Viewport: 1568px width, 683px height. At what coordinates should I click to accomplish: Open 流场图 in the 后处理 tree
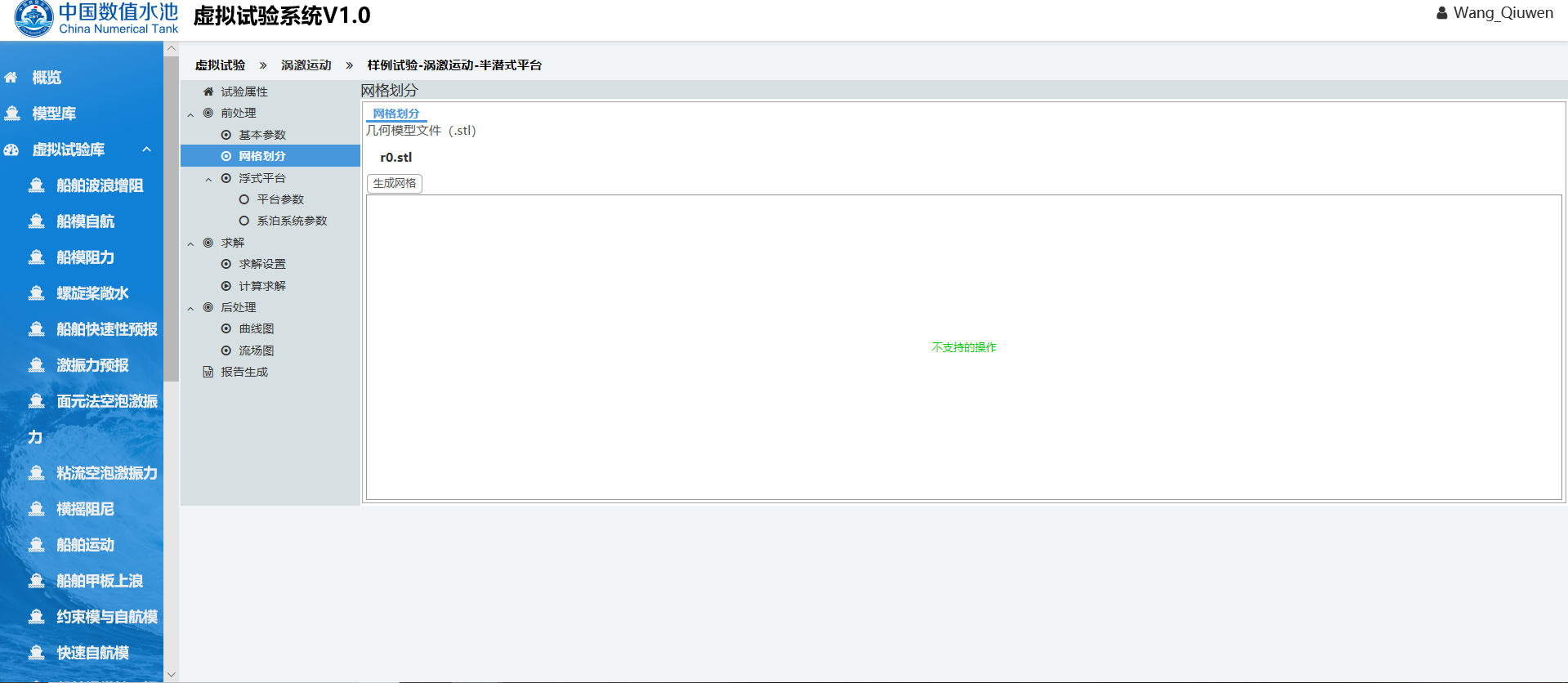point(256,350)
